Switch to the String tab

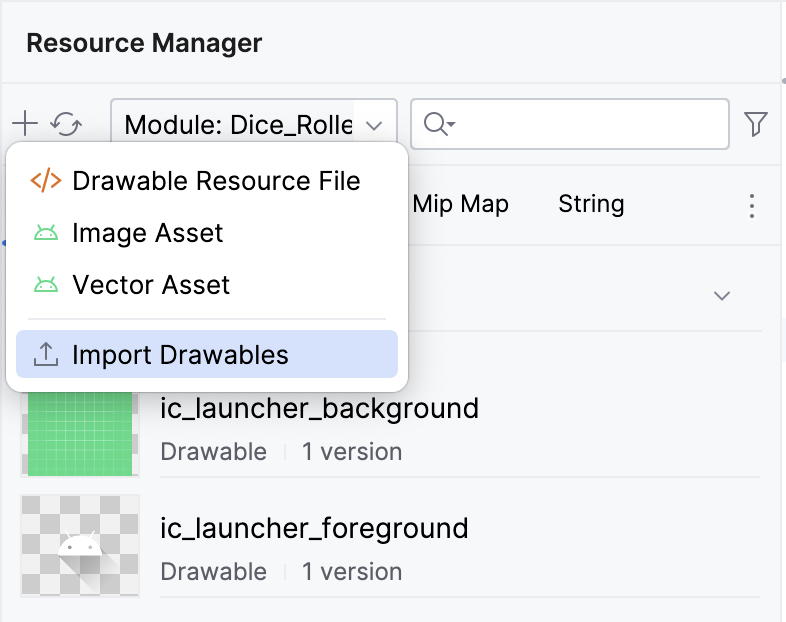[591, 204]
